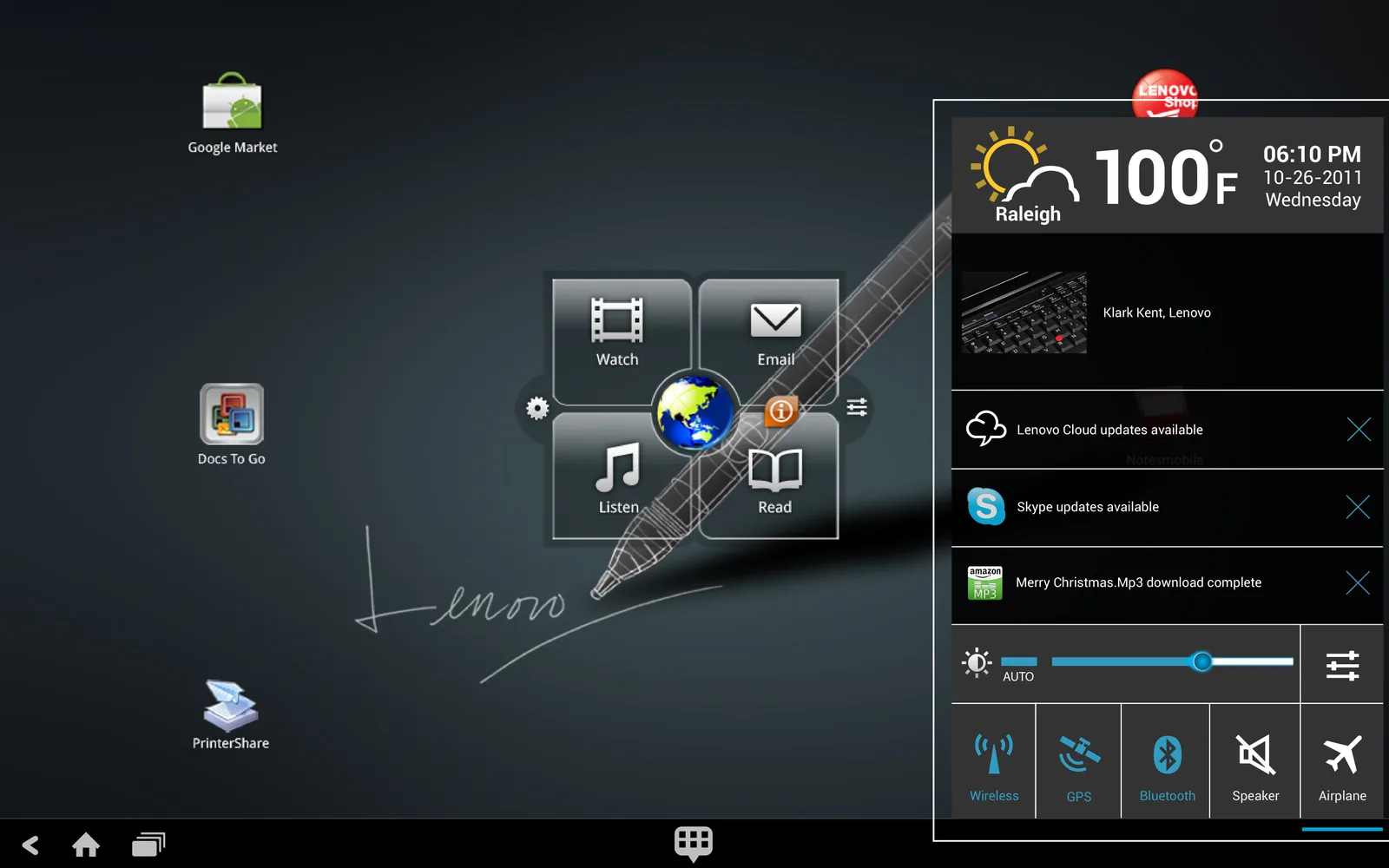Toggle the Speaker mute

tap(1255, 761)
